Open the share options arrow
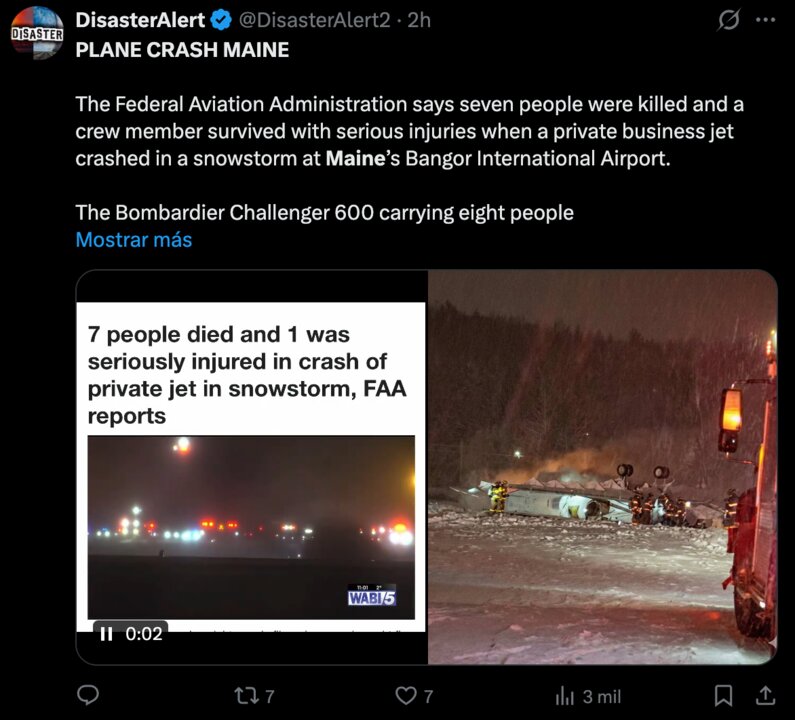 click(x=765, y=695)
